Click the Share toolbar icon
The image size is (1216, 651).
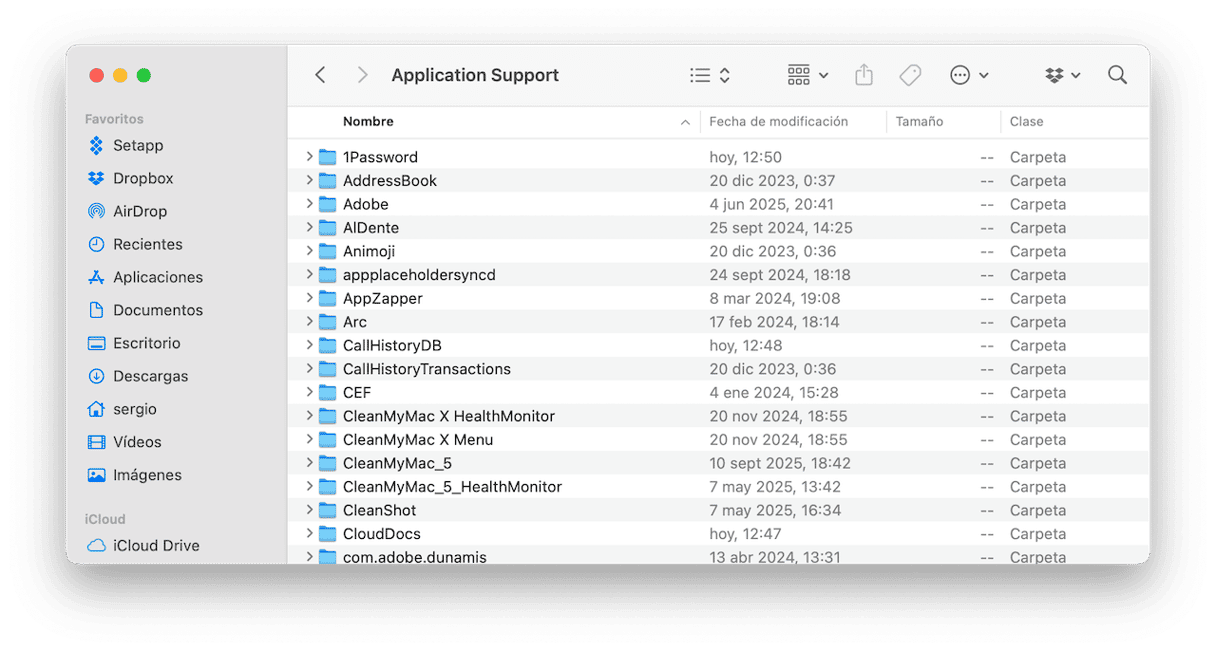[864, 75]
